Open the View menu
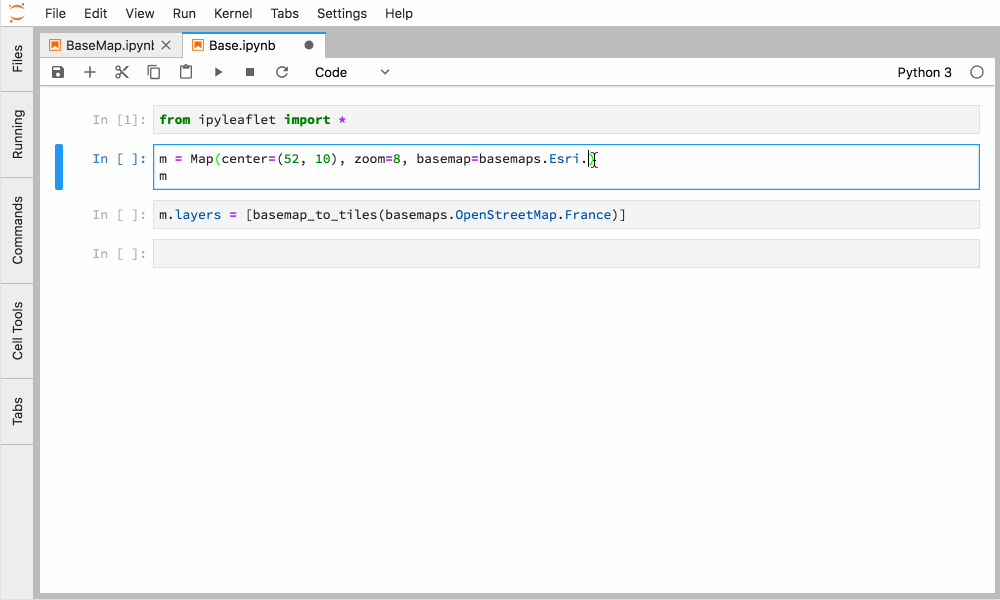 coord(140,13)
